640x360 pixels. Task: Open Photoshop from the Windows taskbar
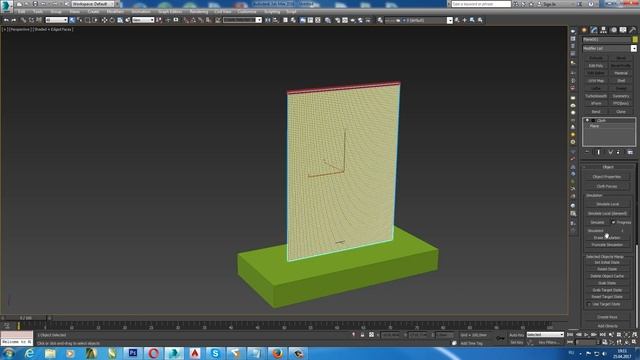pyautogui.click(x=133, y=353)
